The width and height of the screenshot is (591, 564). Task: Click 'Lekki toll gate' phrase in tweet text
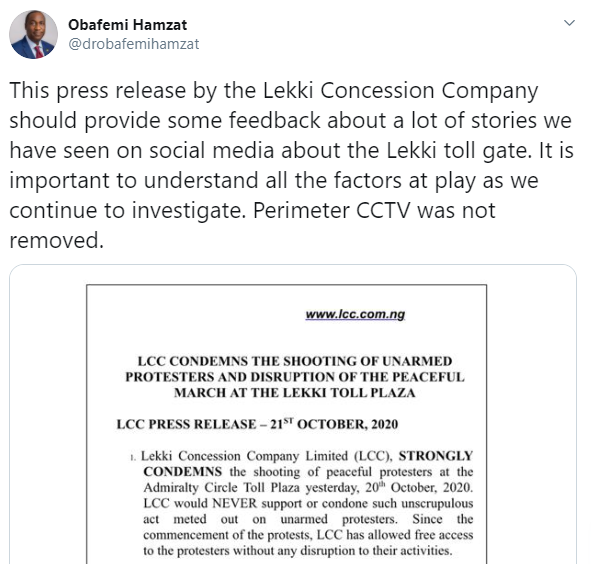tap(458, 150)
